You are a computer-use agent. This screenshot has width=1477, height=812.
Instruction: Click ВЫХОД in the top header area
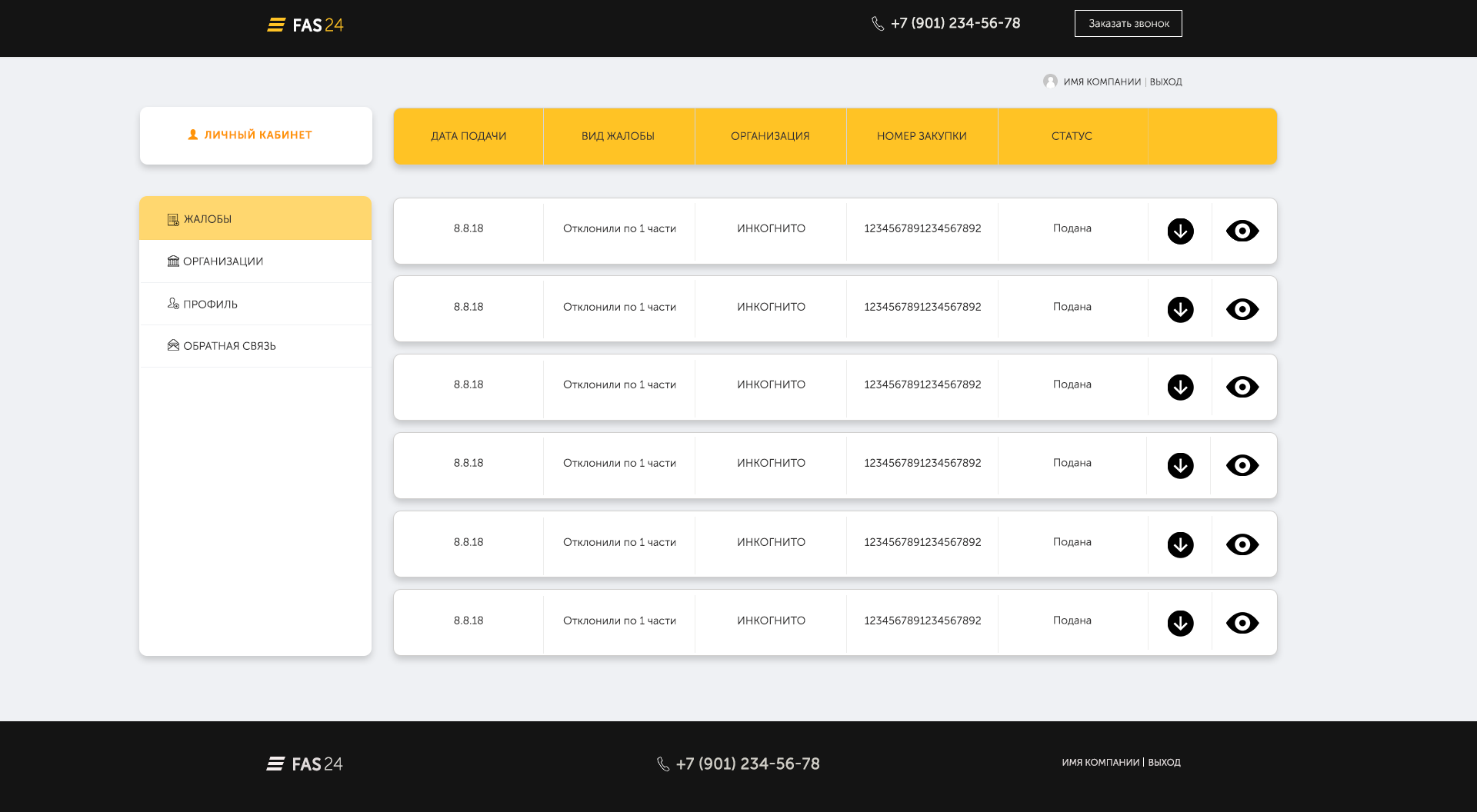tap(1166, 82)
